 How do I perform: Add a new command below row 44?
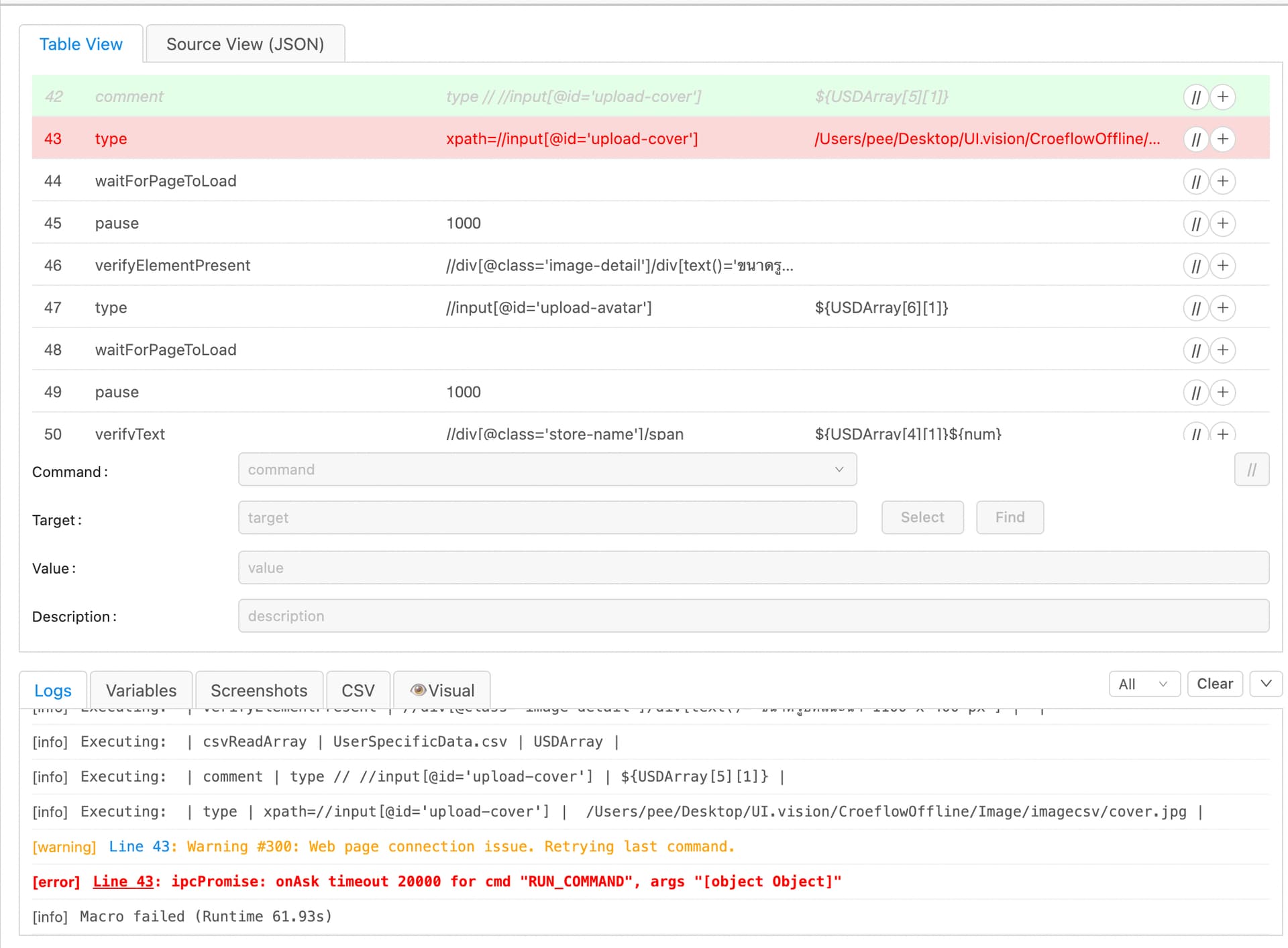point(1222,181)
